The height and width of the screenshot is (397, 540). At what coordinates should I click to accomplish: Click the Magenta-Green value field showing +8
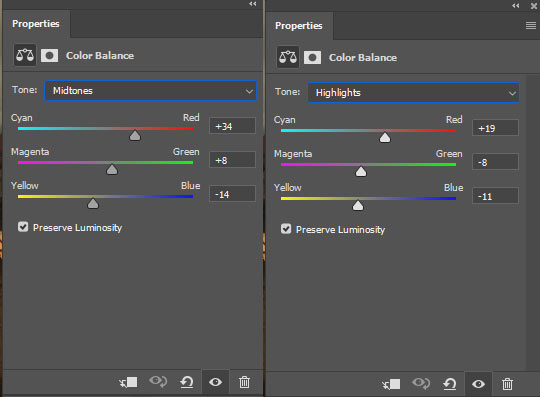232,160
